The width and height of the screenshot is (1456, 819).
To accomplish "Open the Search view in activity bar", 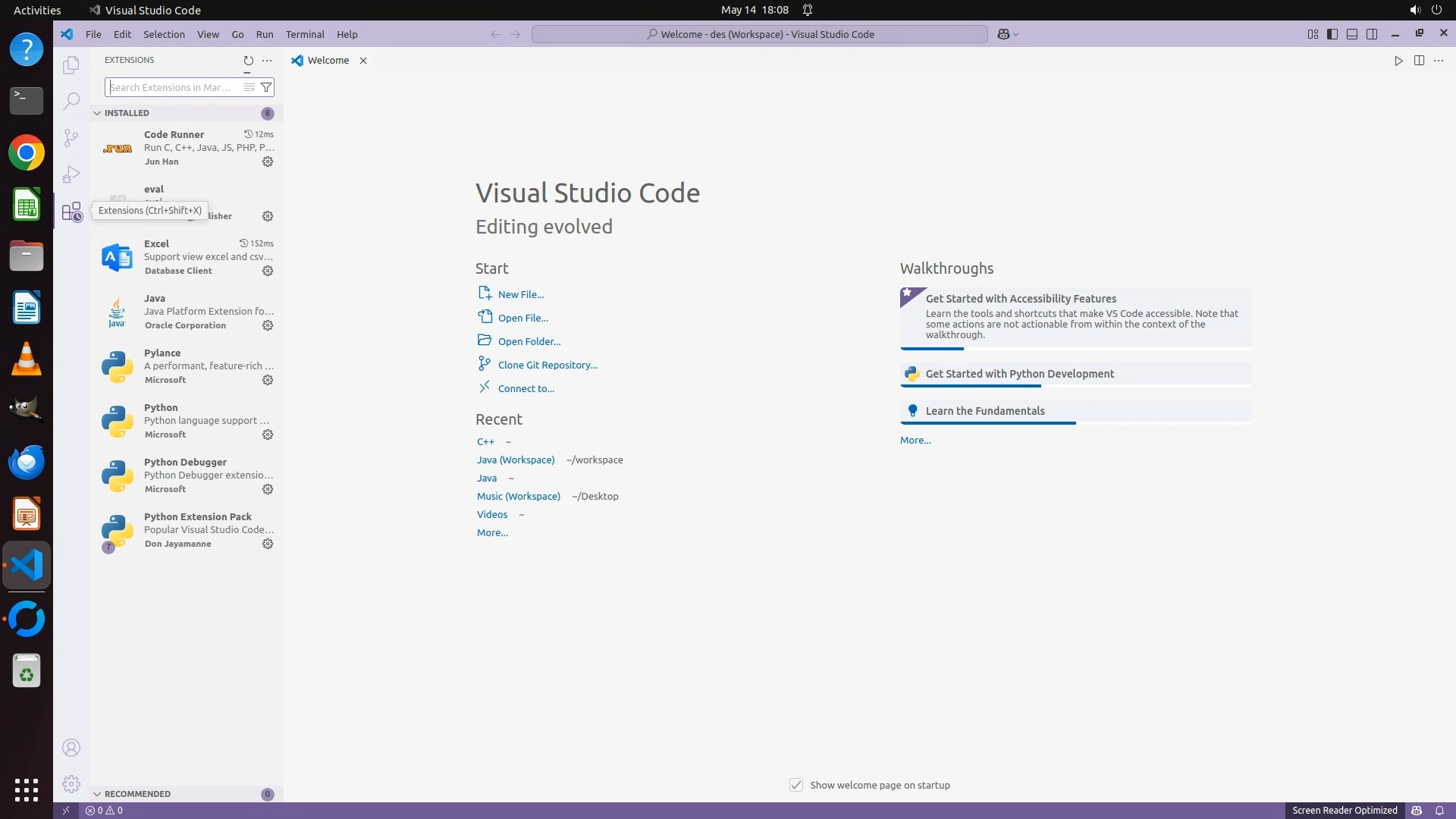I will (71, 101).
